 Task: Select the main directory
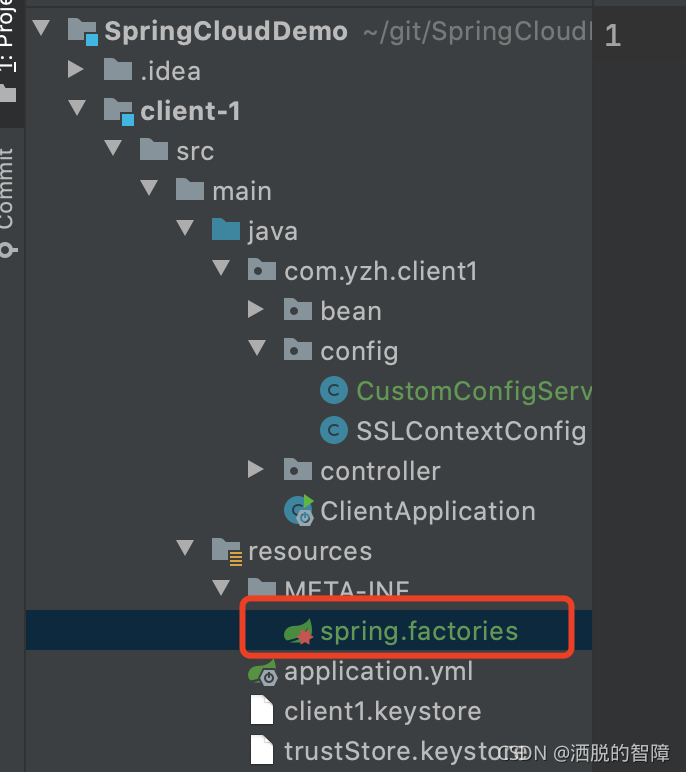point(242,191)
